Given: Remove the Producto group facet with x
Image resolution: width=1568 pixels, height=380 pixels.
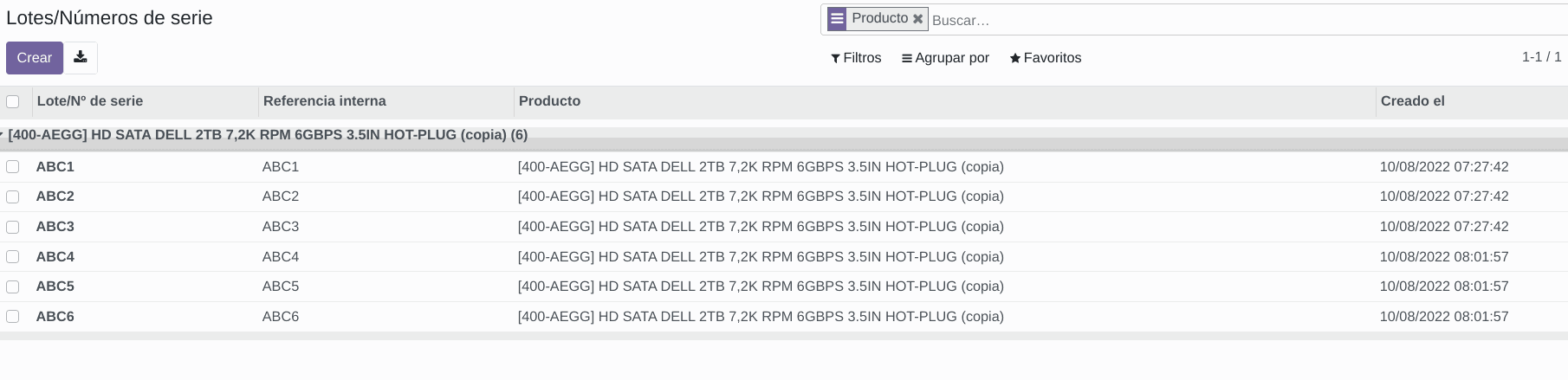Looking at the screenshot, I should pos(917,18).
